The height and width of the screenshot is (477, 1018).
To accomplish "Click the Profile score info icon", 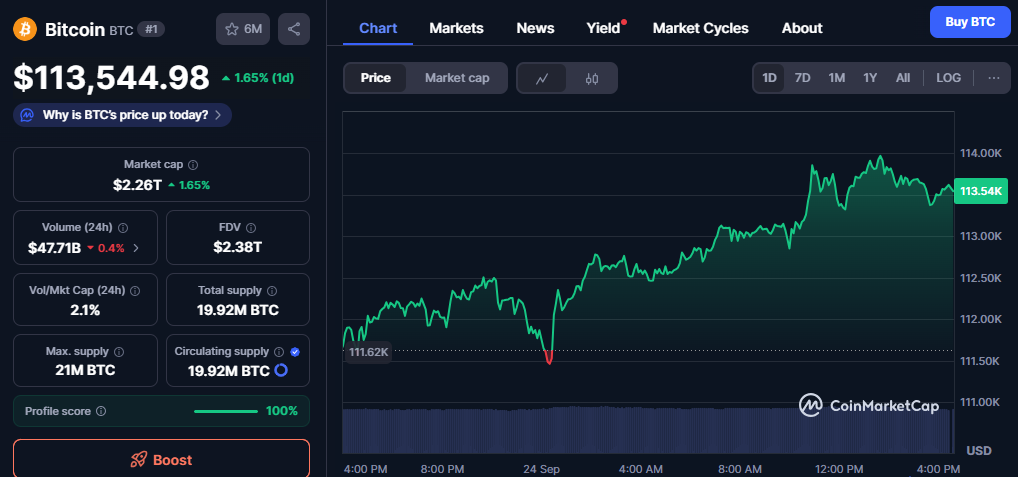I will click(101, 411).
